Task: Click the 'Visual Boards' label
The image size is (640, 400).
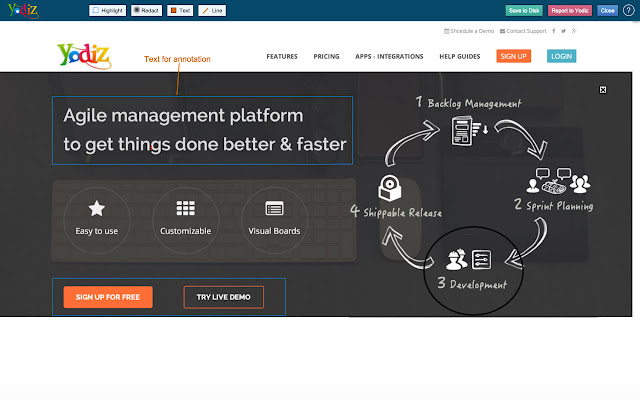Action: pos(274,231)
